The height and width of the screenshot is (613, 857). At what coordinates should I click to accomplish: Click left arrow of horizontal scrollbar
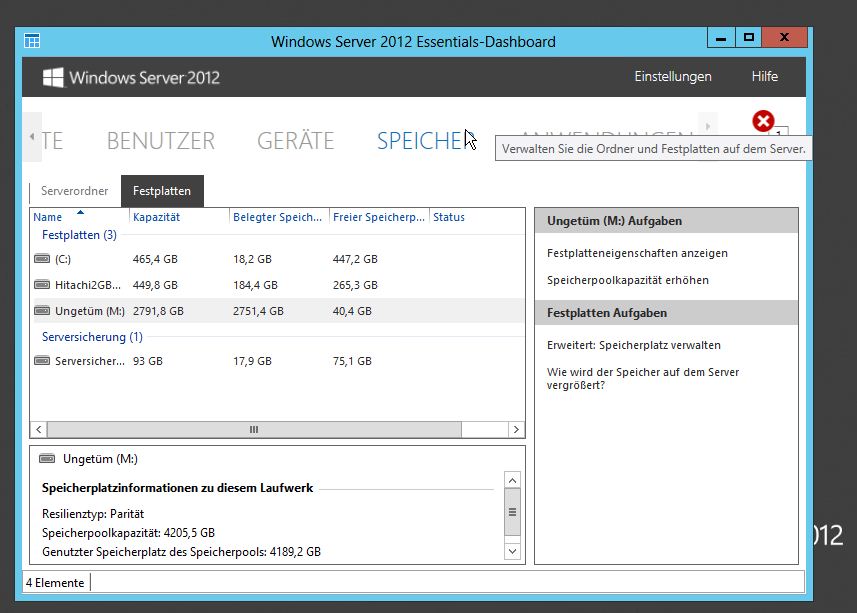point(39,429)
